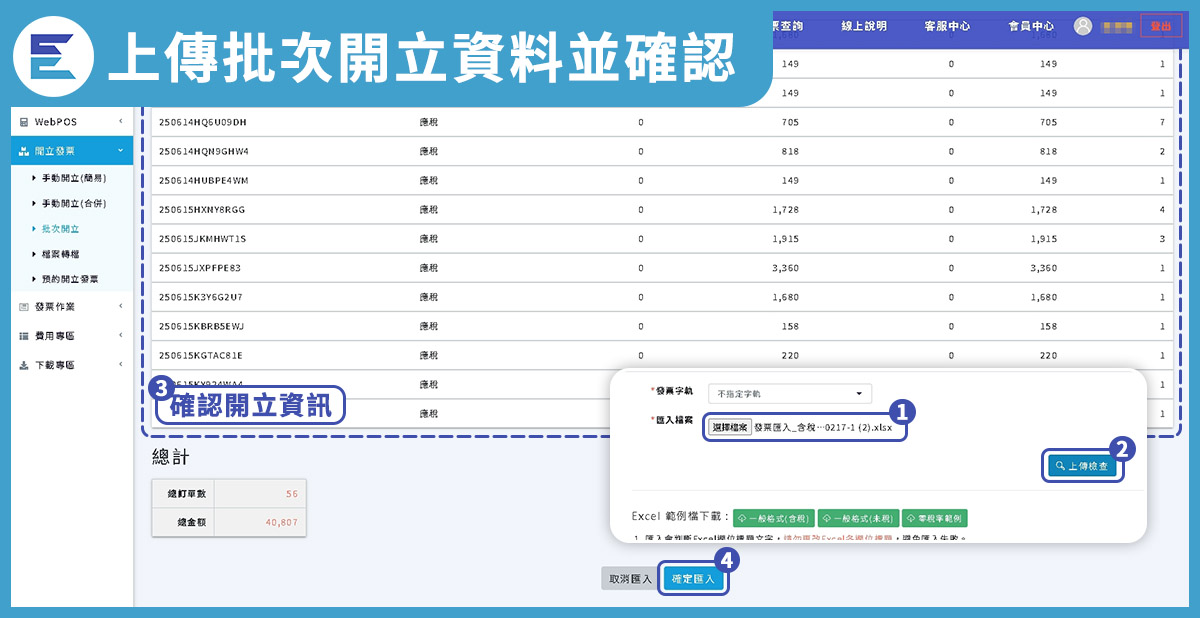1200x618 pixels.
Task: Open 客服中心 from the top navigation
Action: click(947, 27)
